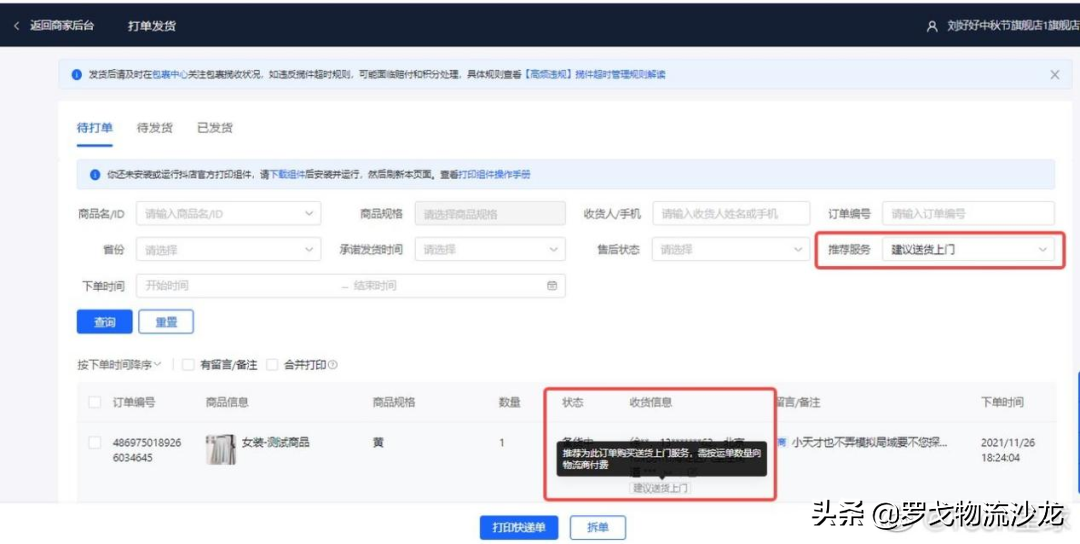
Task: Click the 订单编号 input field
Action: point(968,213)
